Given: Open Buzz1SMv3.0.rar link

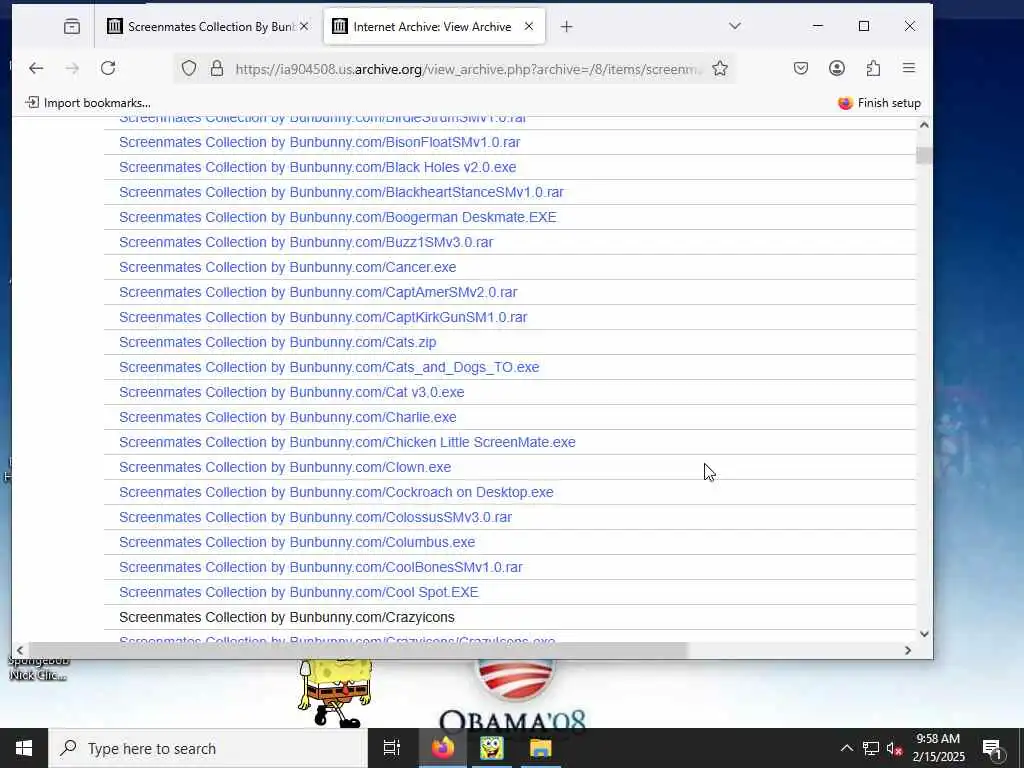Looking at the screenshot, I should coord(306,242).
